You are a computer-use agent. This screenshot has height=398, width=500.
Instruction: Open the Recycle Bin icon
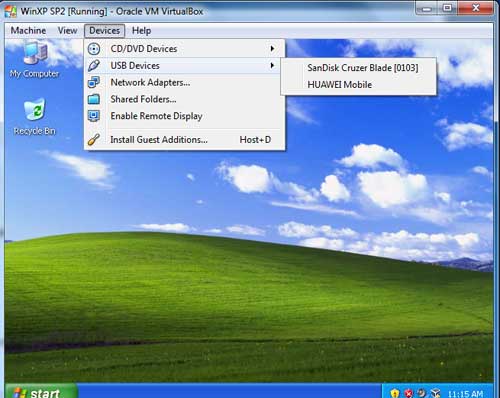(34, 117)
